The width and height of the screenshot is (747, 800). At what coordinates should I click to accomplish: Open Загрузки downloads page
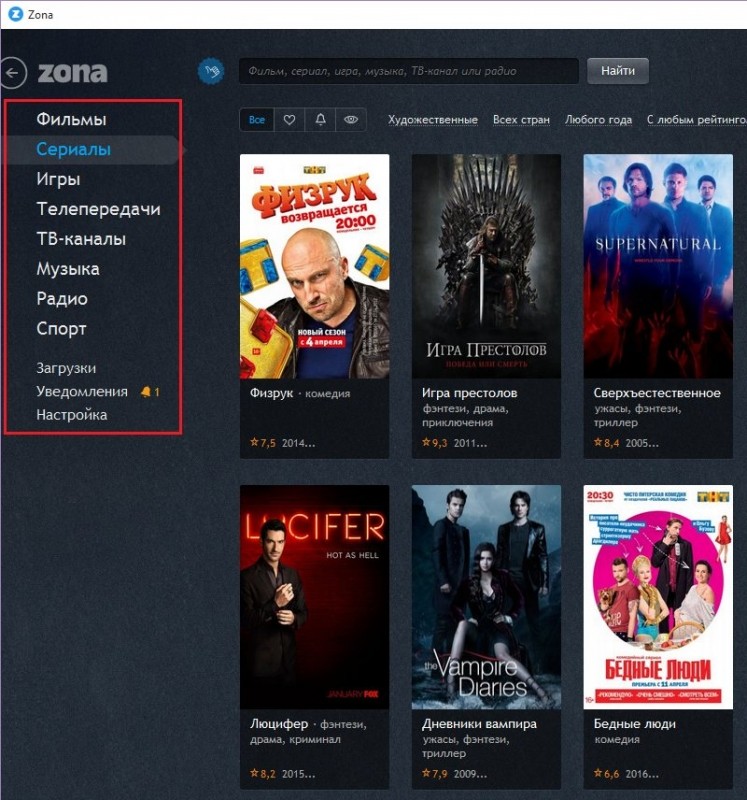(66, 368)
